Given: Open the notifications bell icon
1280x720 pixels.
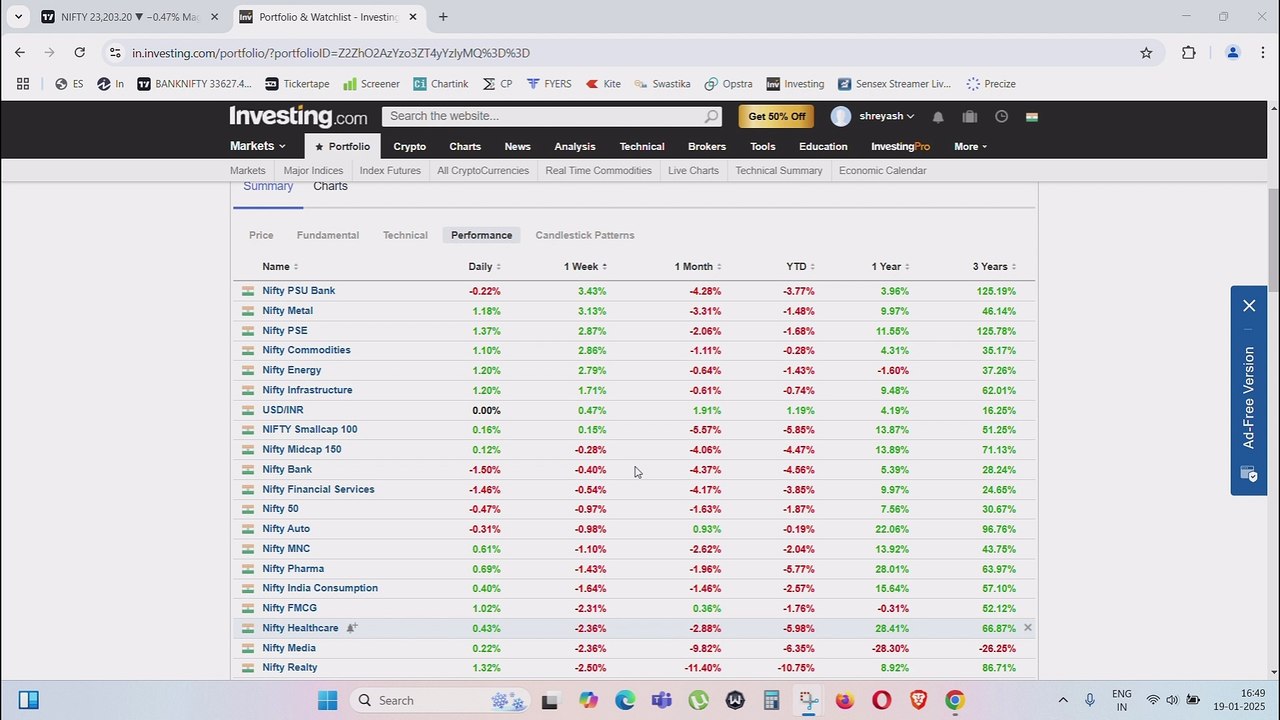Looking at the screenshot, I should coord(938,117).
